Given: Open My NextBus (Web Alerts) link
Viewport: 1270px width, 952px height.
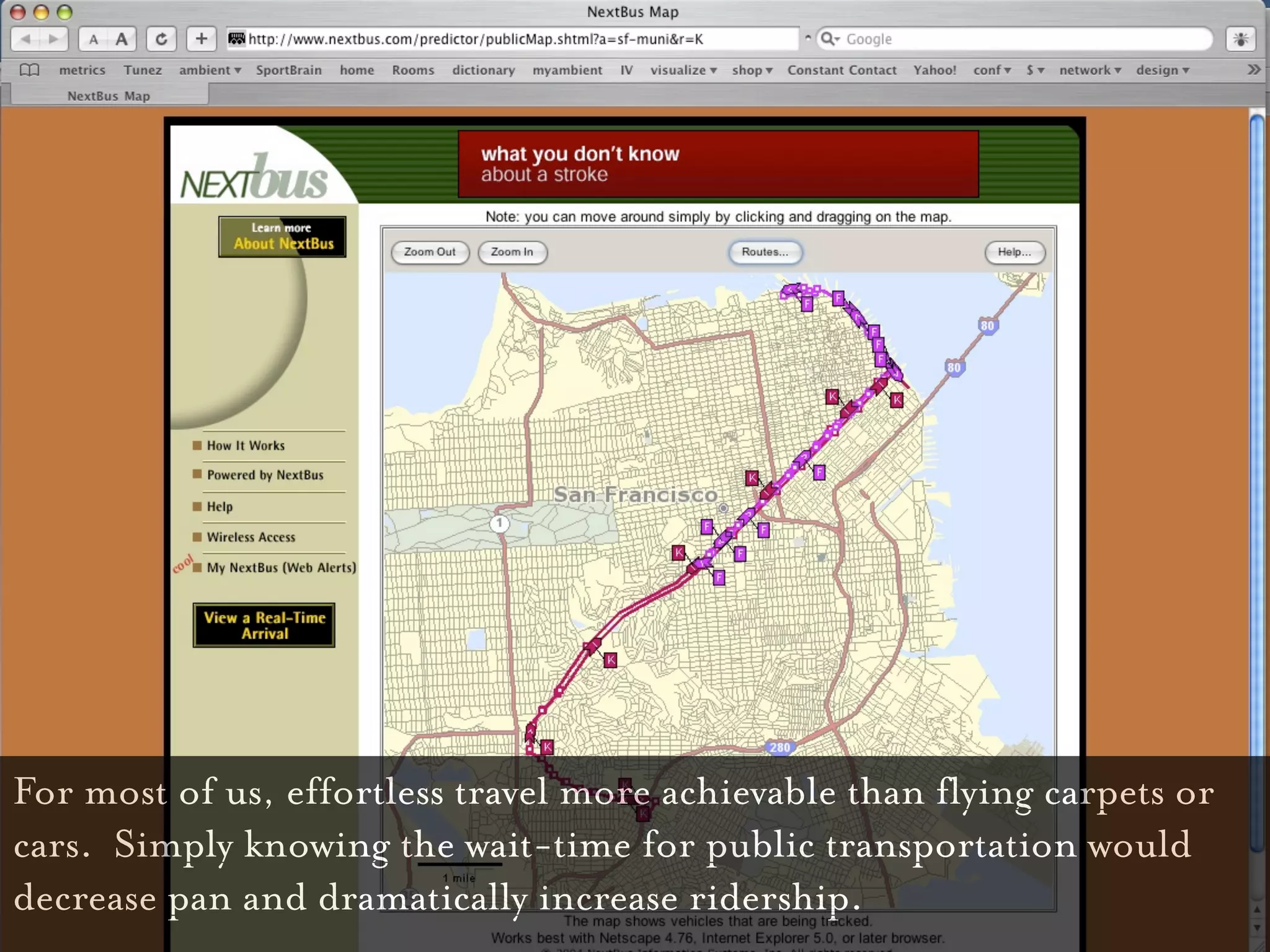Looking at the screenshot, I should click(x=282, y=568).
